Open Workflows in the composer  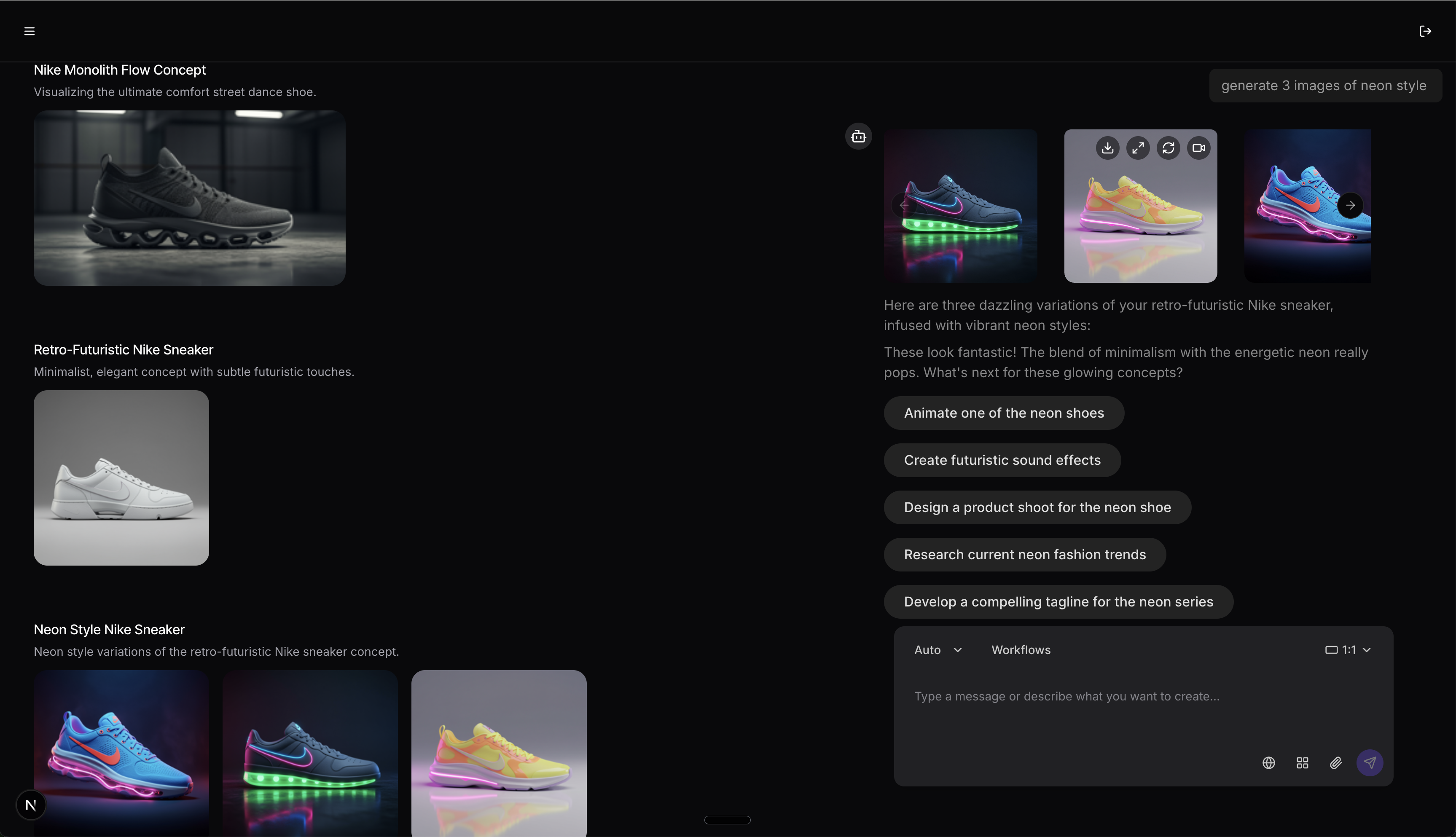[x=1021, y=649]
